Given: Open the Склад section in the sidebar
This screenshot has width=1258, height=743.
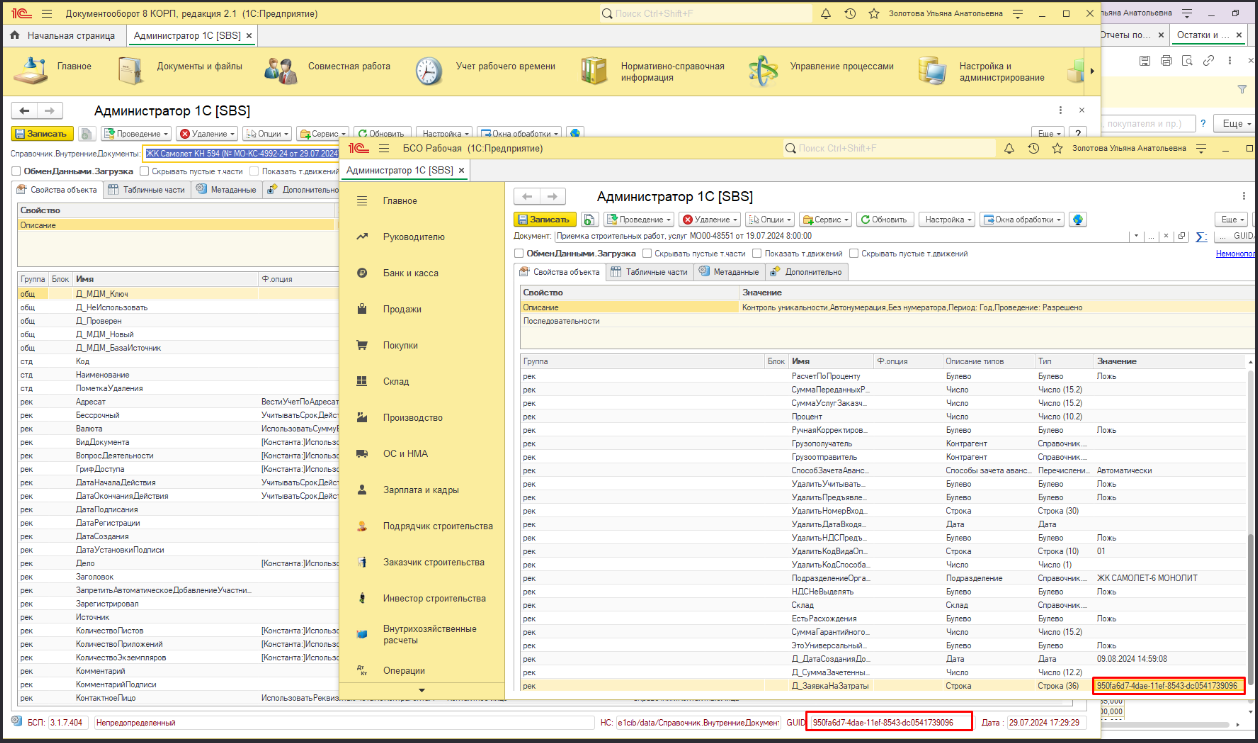Looking at the screenshot, I should (x=396, y=381).
